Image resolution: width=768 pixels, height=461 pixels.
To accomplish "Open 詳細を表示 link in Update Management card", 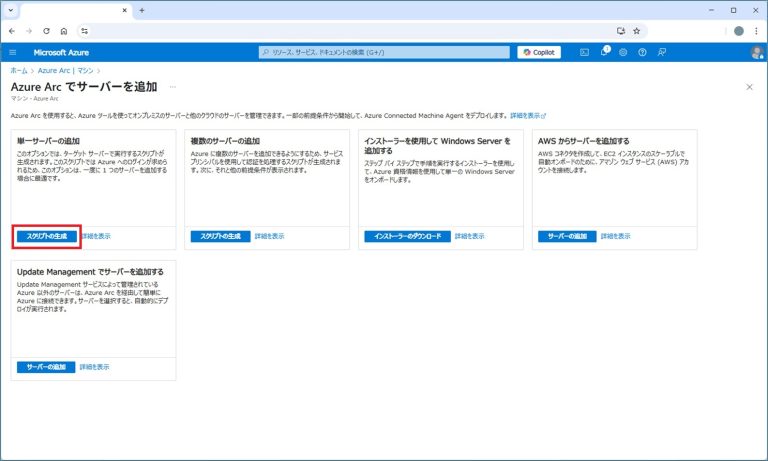I will pyautogui.click(x=95, y=367).
